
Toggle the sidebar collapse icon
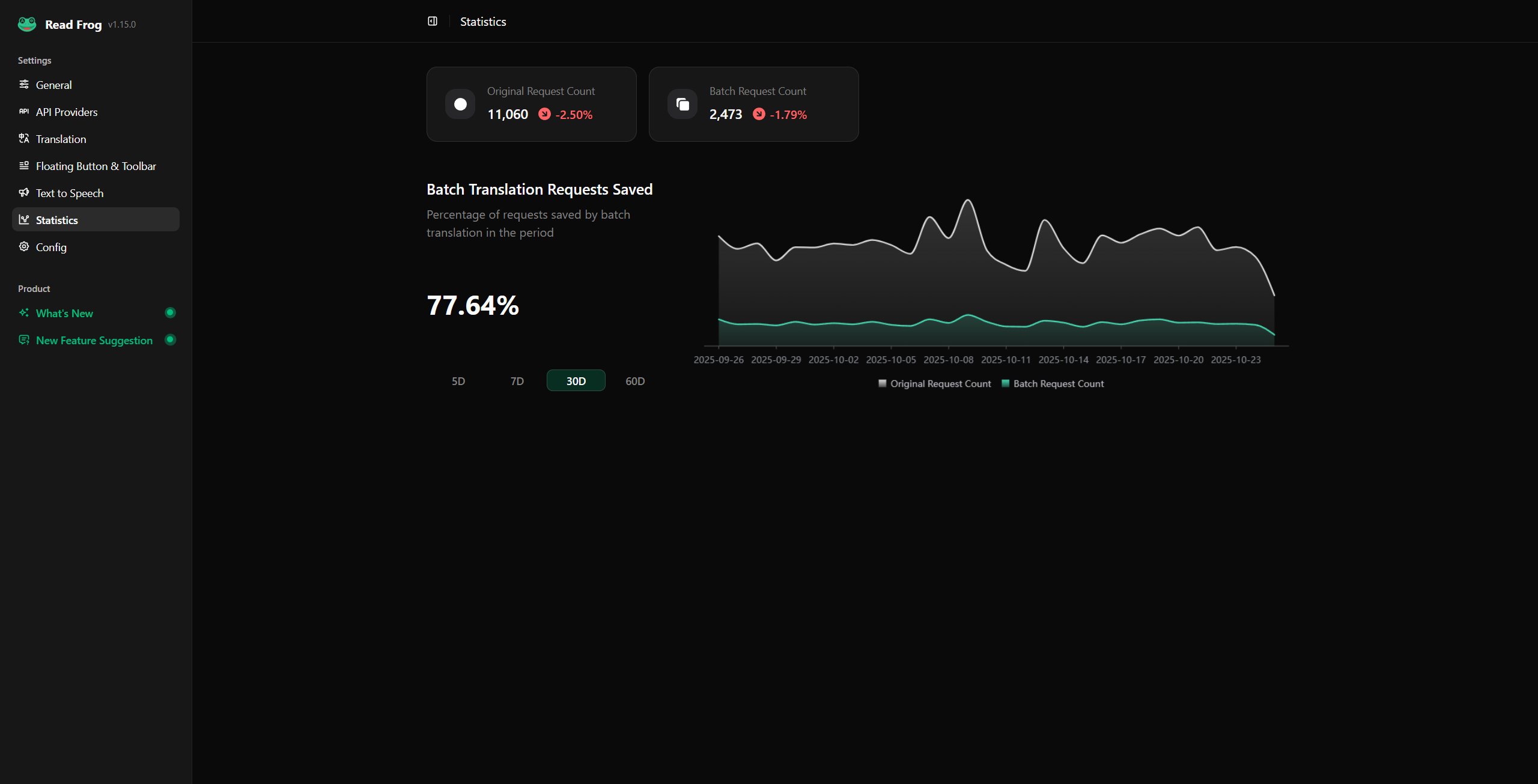pos(432,22)
